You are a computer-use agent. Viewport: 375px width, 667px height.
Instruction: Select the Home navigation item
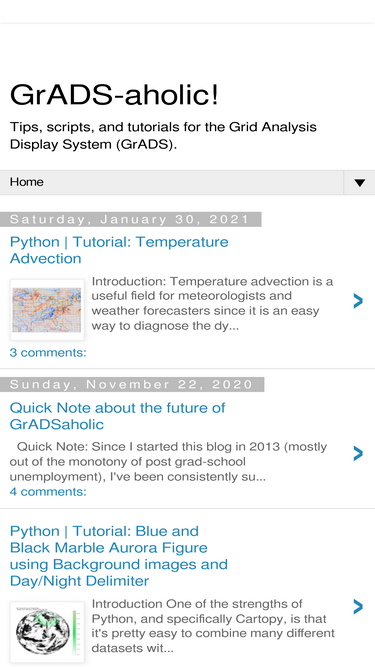(x=26, y=182)
